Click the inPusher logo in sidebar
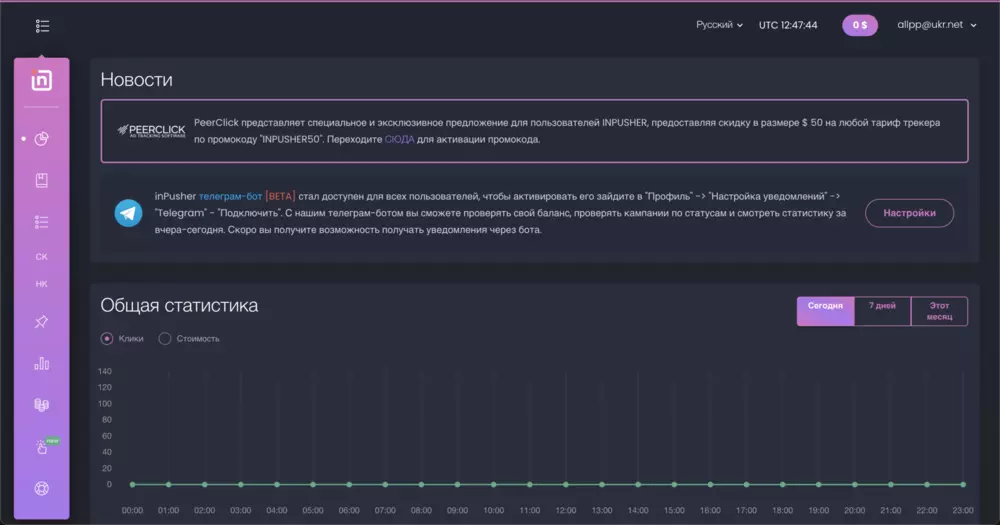The height and width of the screenshot is (525, 1000). click(x=41, y=80)
